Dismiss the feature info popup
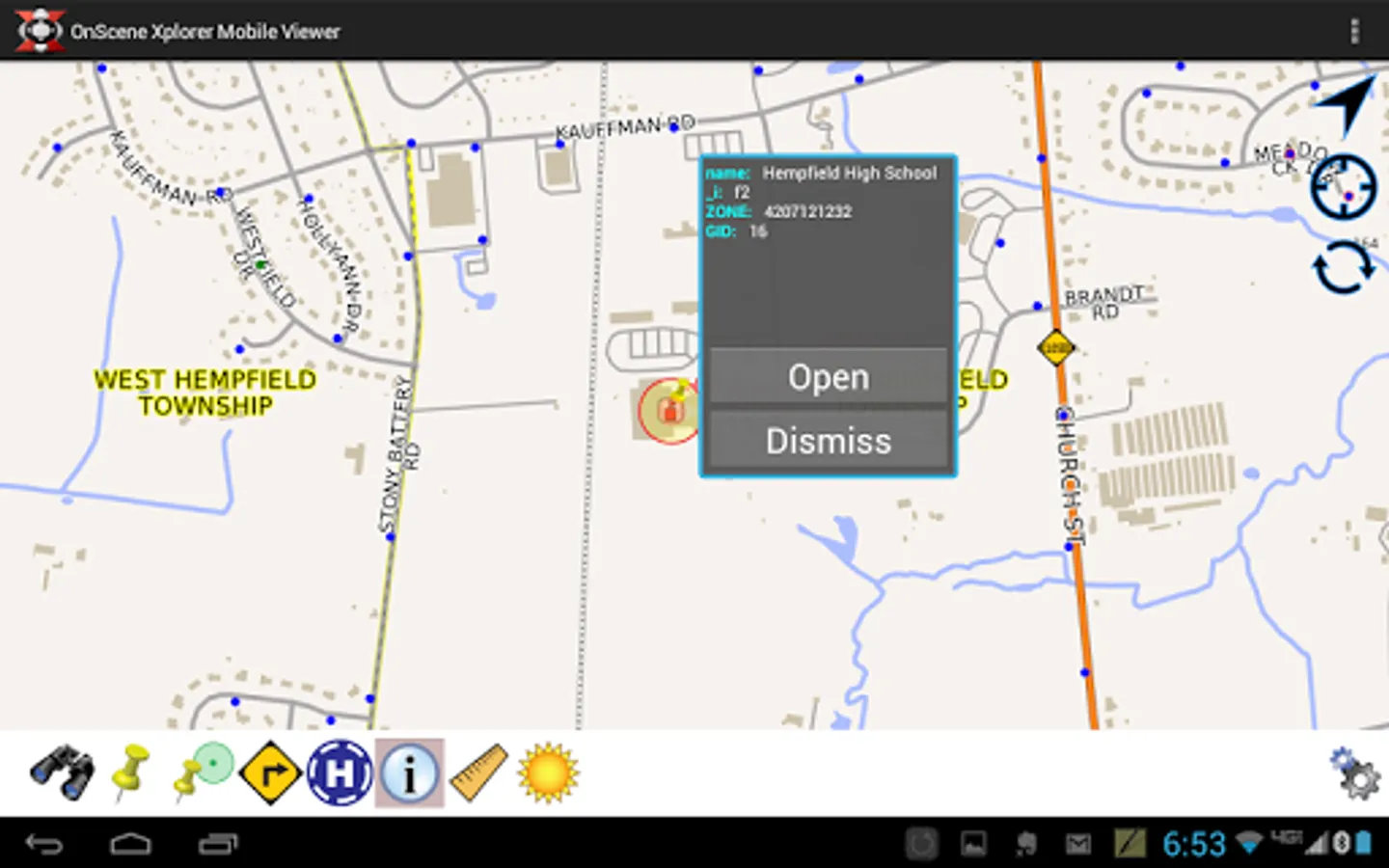The image size is (1389, 868). tap(829, 441)
